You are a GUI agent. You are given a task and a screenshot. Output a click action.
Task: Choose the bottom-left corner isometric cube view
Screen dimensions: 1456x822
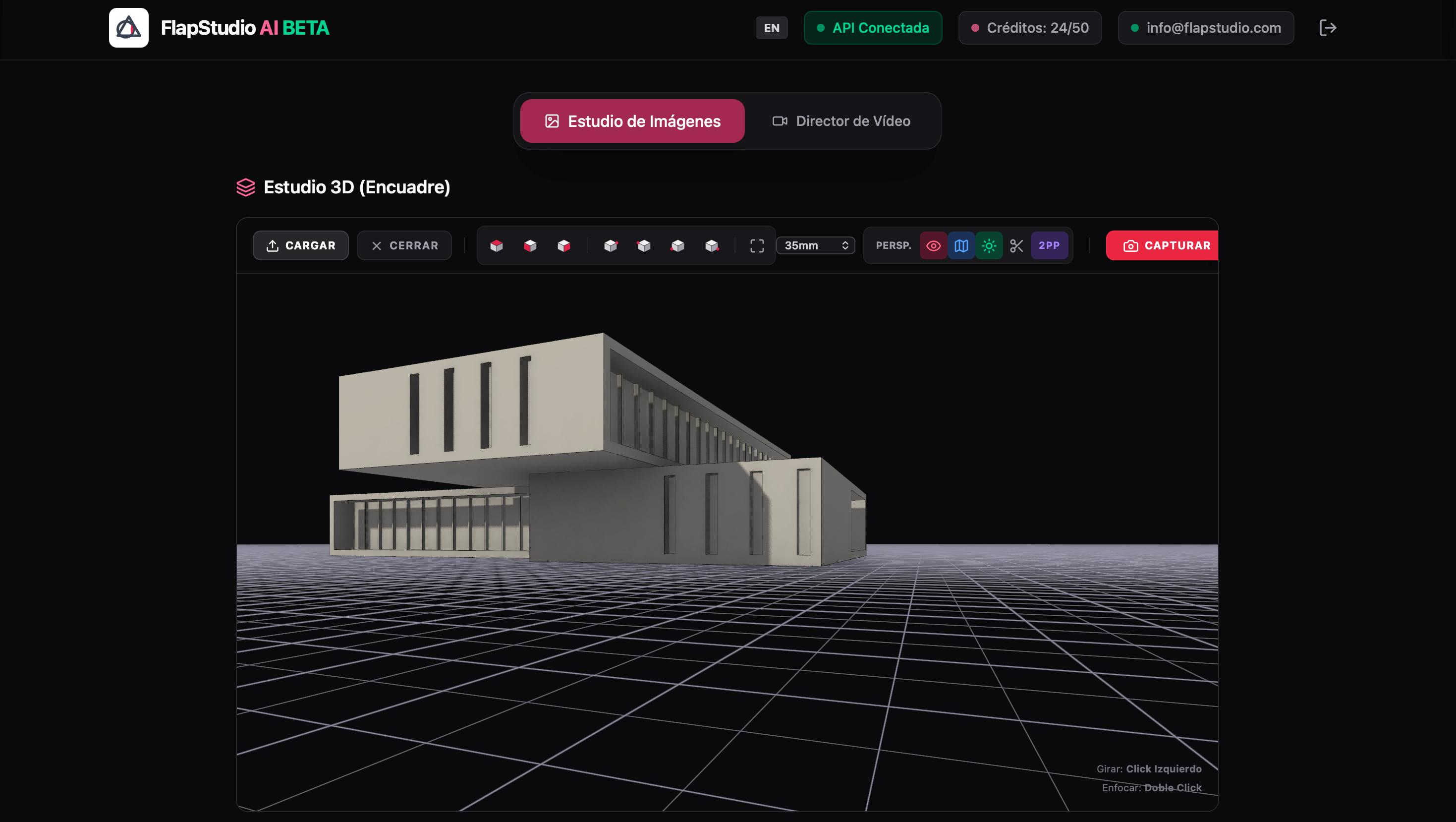click(x=677, y=246)
